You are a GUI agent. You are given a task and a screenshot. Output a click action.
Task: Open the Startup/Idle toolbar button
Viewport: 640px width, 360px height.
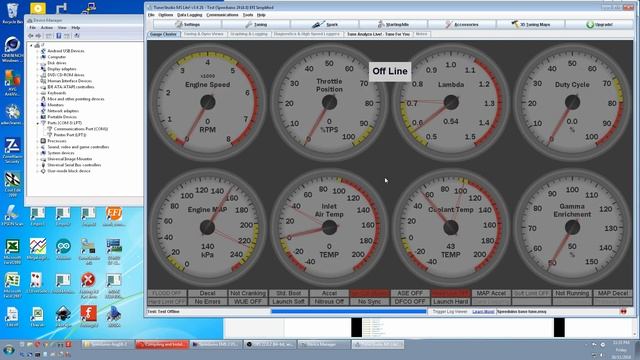[393, 24]
